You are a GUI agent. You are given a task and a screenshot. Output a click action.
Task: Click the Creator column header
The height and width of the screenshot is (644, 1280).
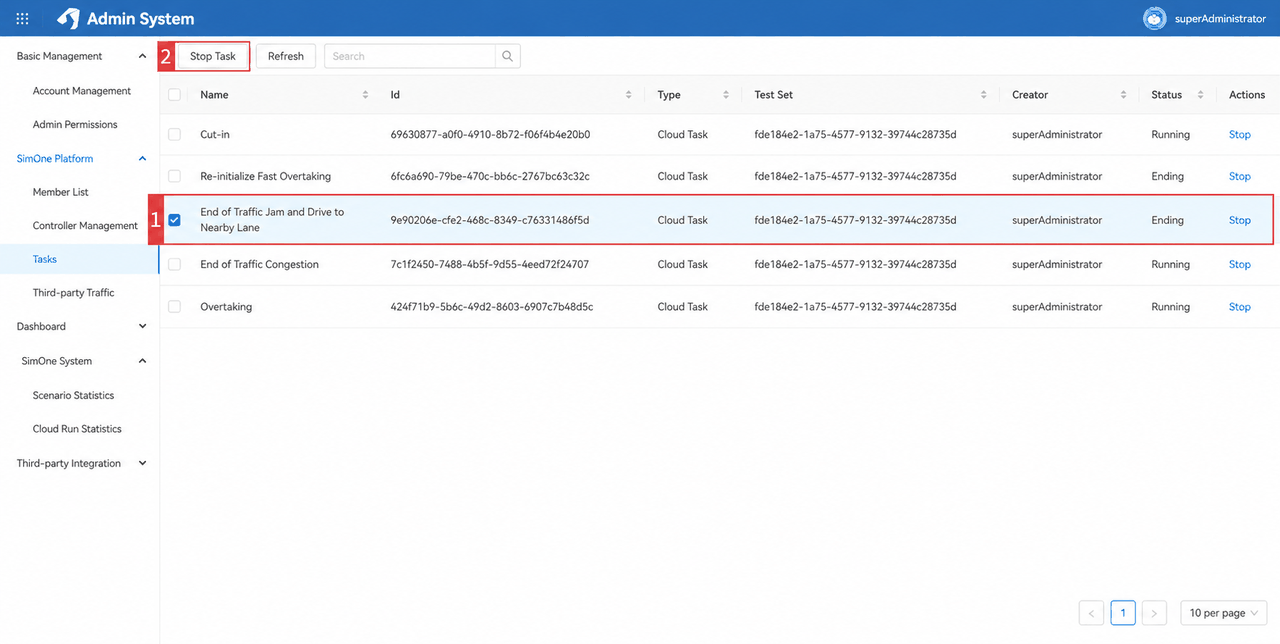point(1030,95)
